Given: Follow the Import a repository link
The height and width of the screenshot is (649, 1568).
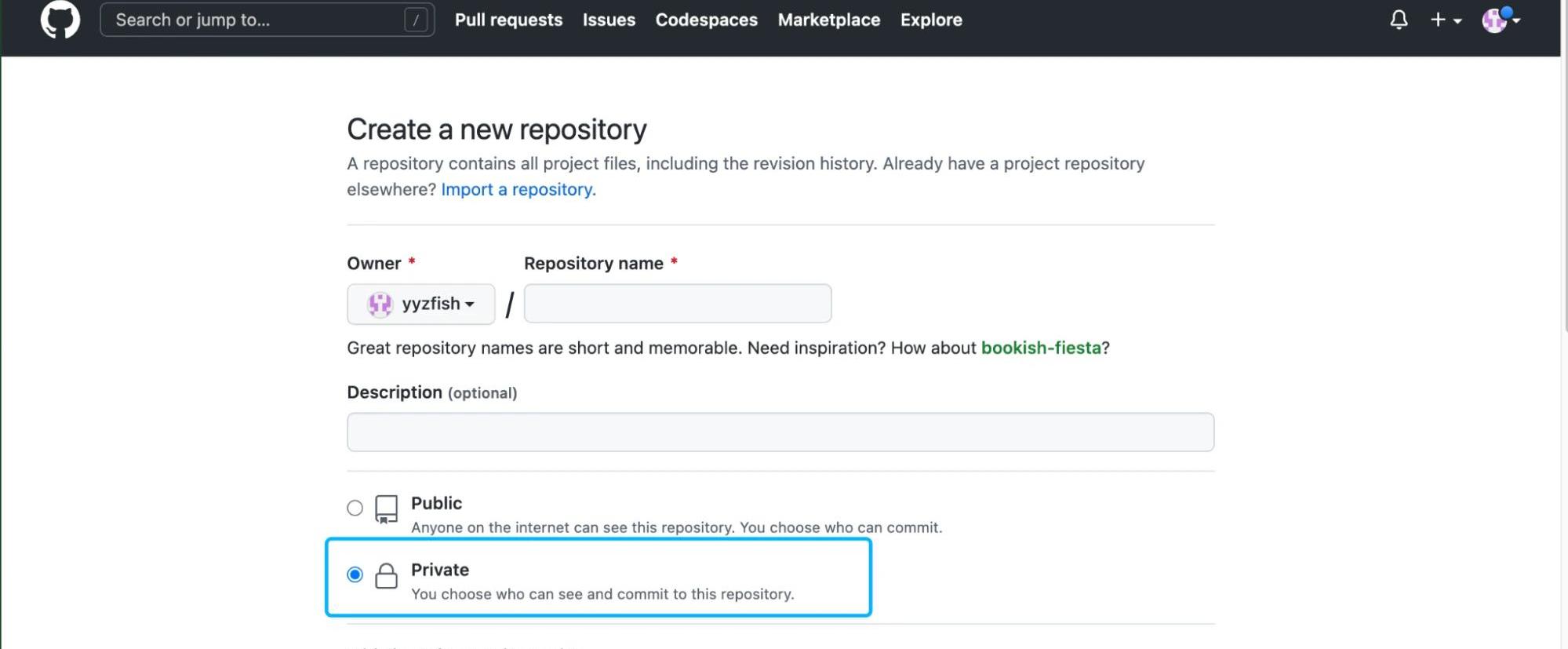Looking at the screenshot, I should [518, 189].
